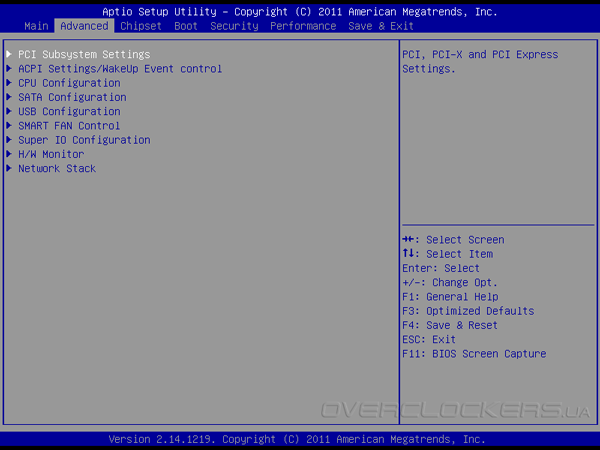This screenshot has height=450, width=600.
Task: Click 'F11: BIOS Screen Capture' hint
Action: coord(474,354)
